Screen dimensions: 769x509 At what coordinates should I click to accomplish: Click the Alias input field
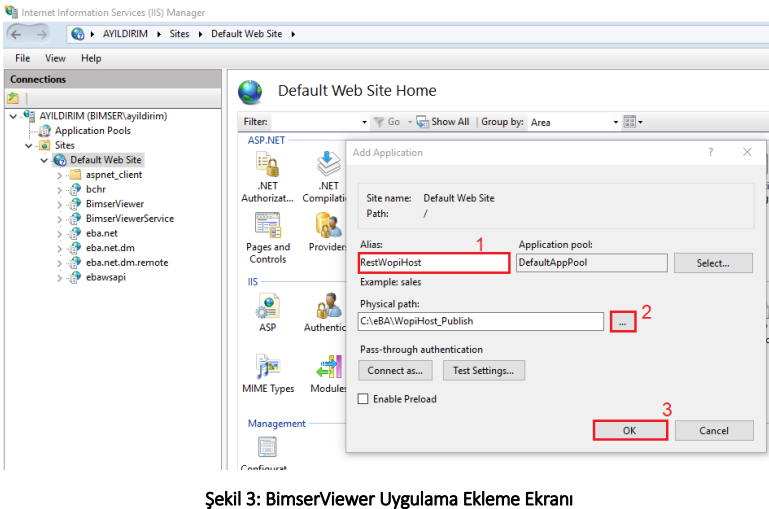coord(434,263)
